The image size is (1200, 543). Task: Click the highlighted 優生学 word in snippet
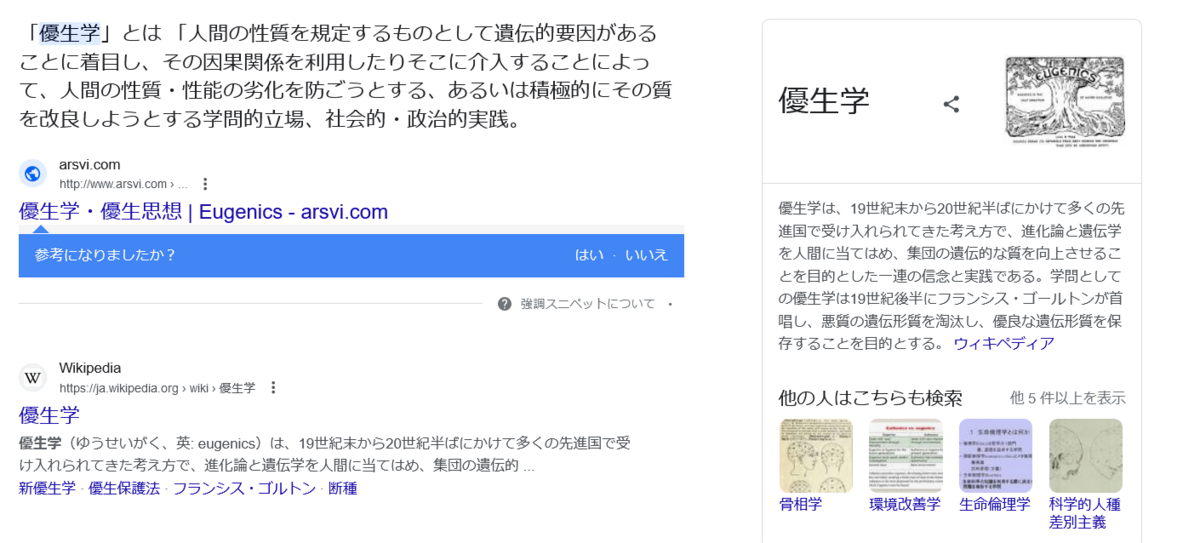tap(69, 33)
